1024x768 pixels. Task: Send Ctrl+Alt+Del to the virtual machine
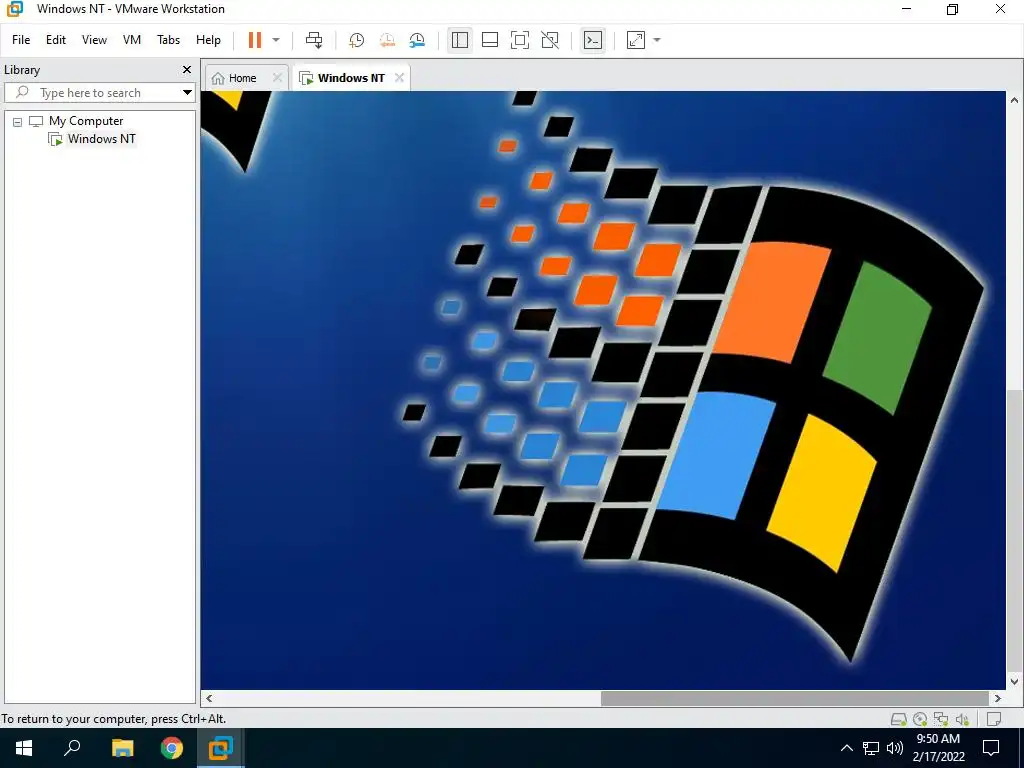pos(314,40)
